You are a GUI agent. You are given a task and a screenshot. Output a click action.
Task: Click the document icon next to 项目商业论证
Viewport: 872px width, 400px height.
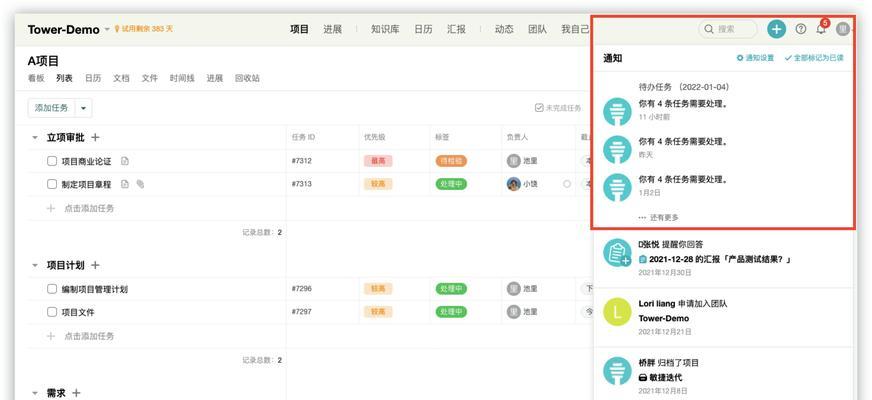tap(125, 161)
